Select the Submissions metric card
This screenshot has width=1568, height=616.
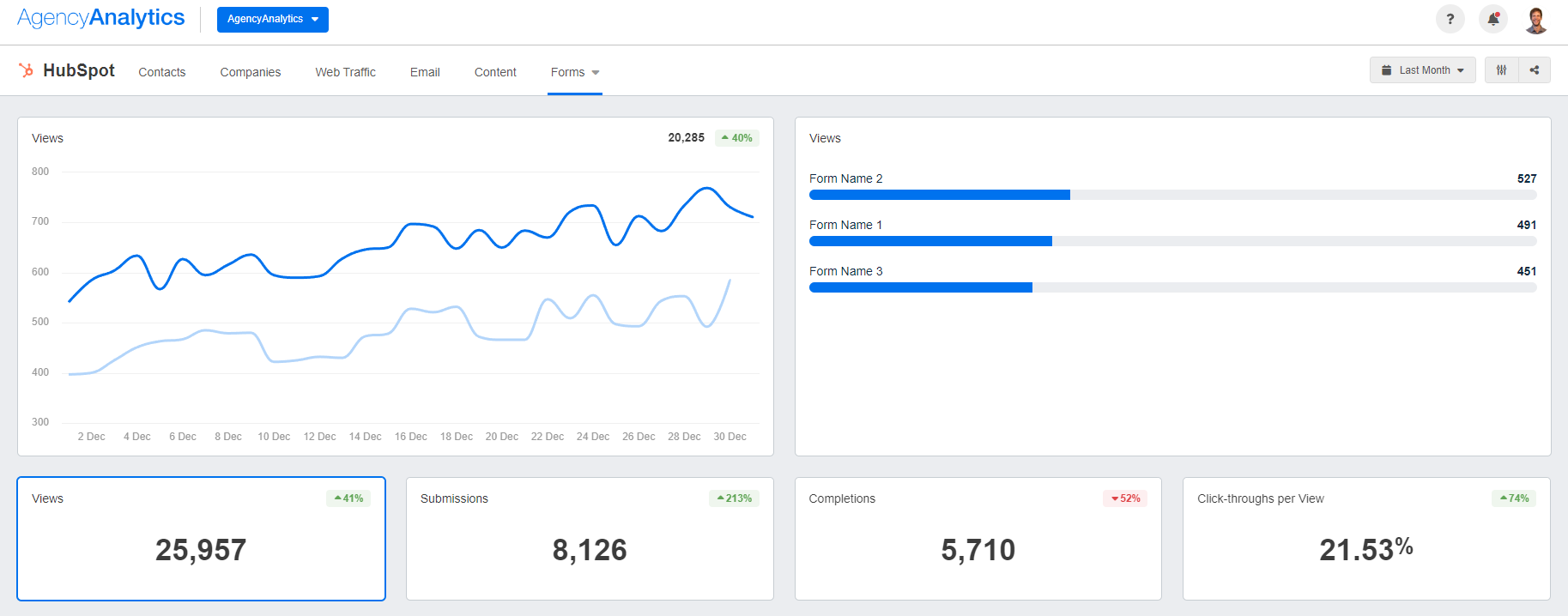(590, 539)
